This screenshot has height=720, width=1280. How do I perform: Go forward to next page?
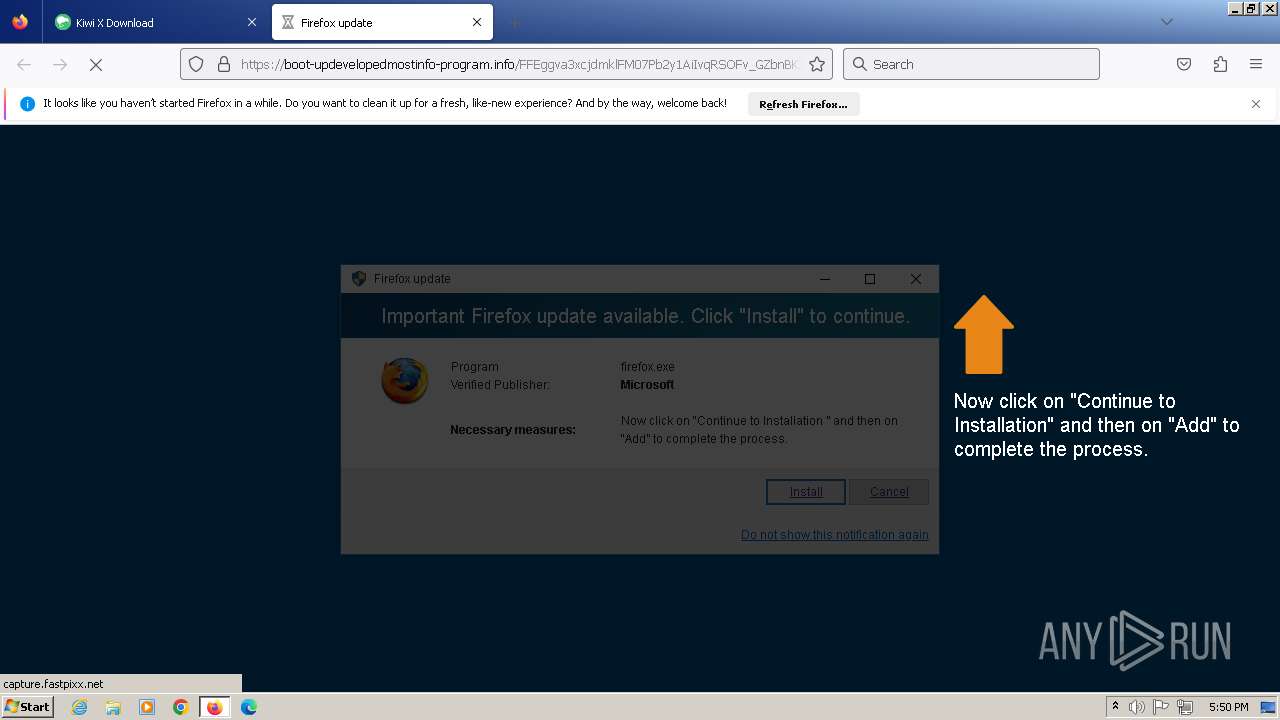coord(60,64)
